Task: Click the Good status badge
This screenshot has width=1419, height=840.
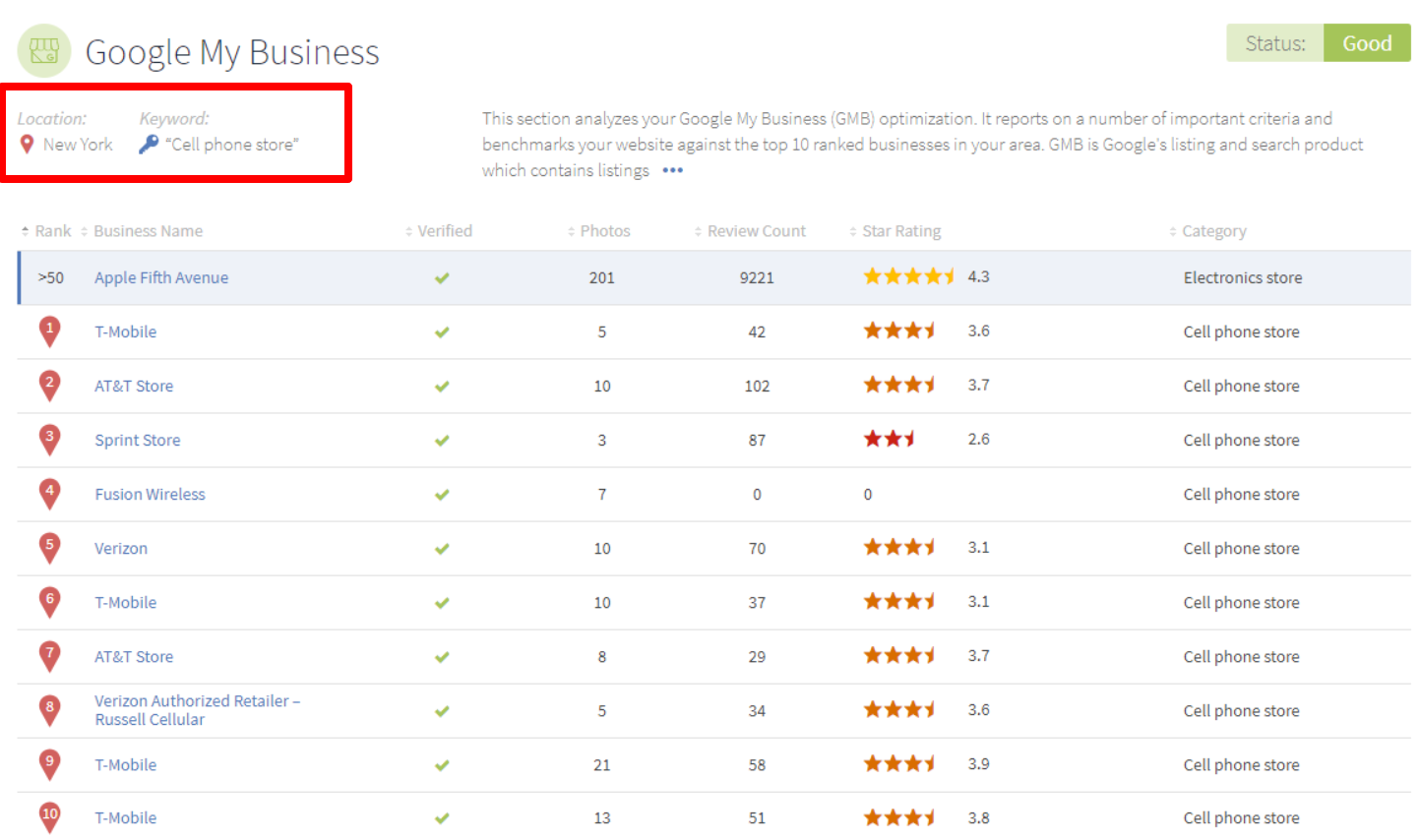Action: pos(1367,43)
